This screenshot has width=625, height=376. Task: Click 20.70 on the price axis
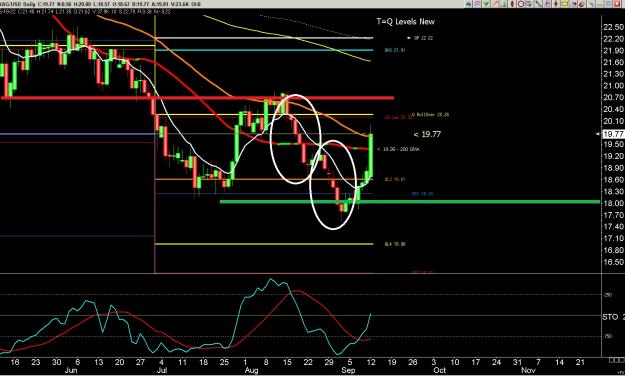pyautogui.click(x=613, y=97)
